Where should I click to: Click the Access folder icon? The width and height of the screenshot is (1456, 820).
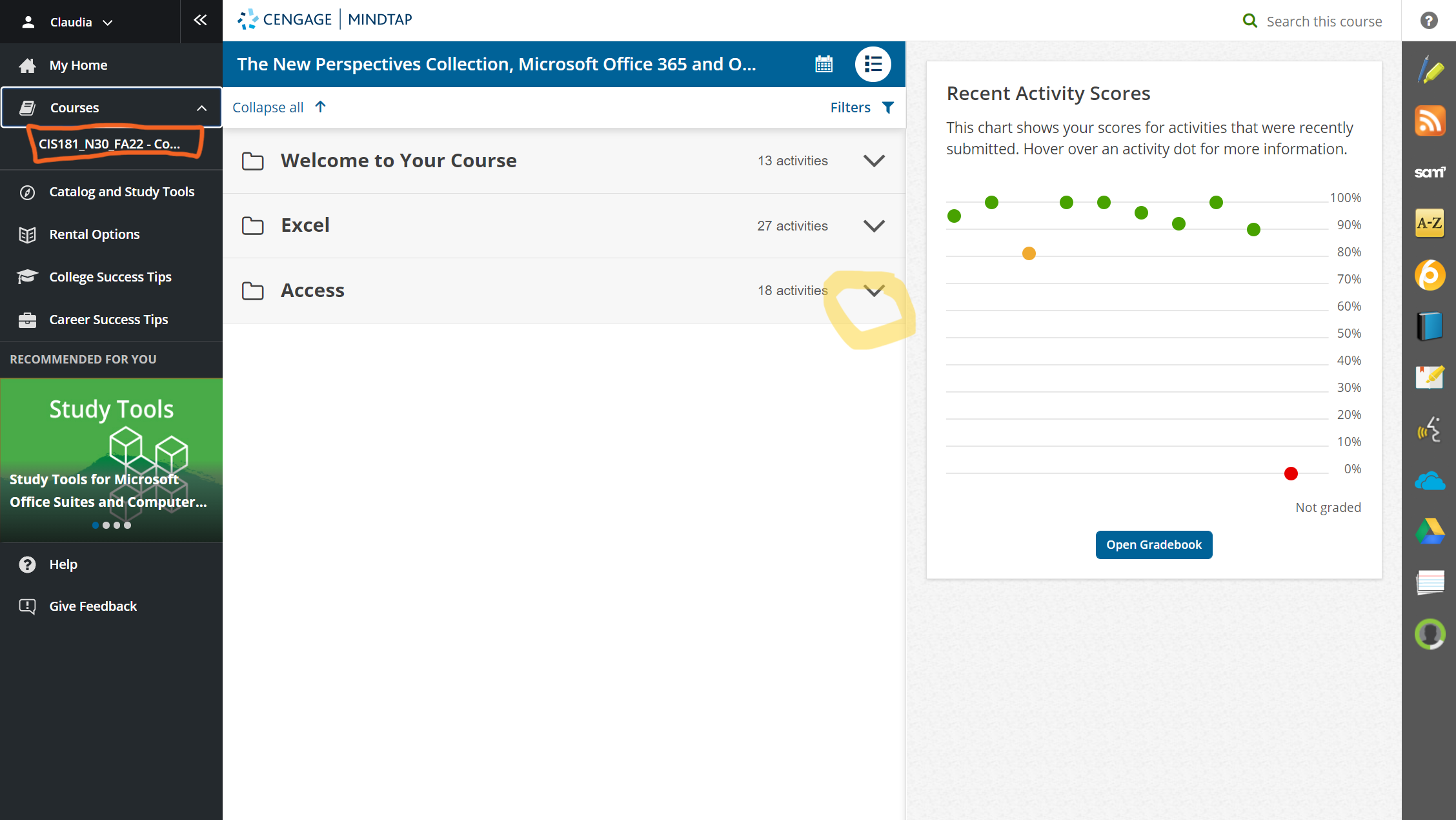point(253,291)
